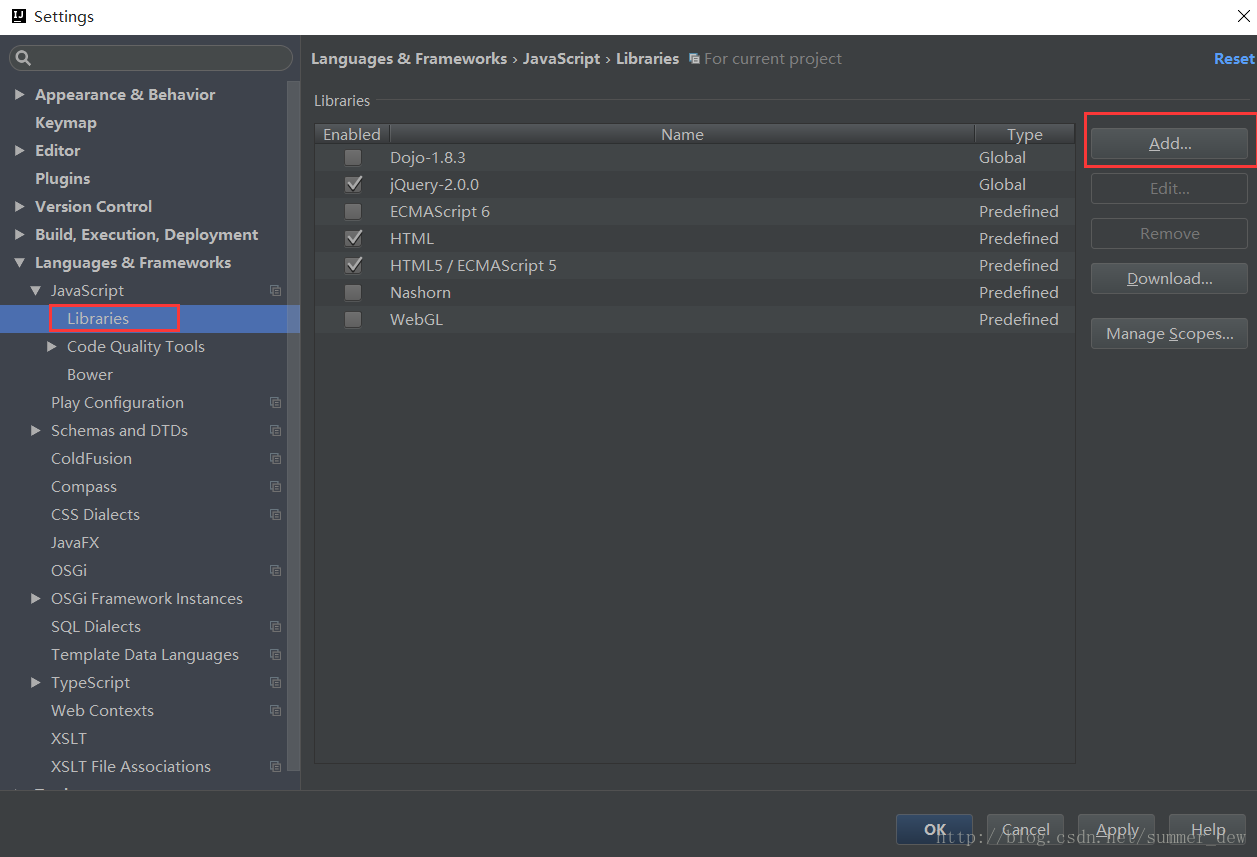1257x857 pixels.
Task: Click project-level icon beside Schemas and DTDs
Action: 276,431
